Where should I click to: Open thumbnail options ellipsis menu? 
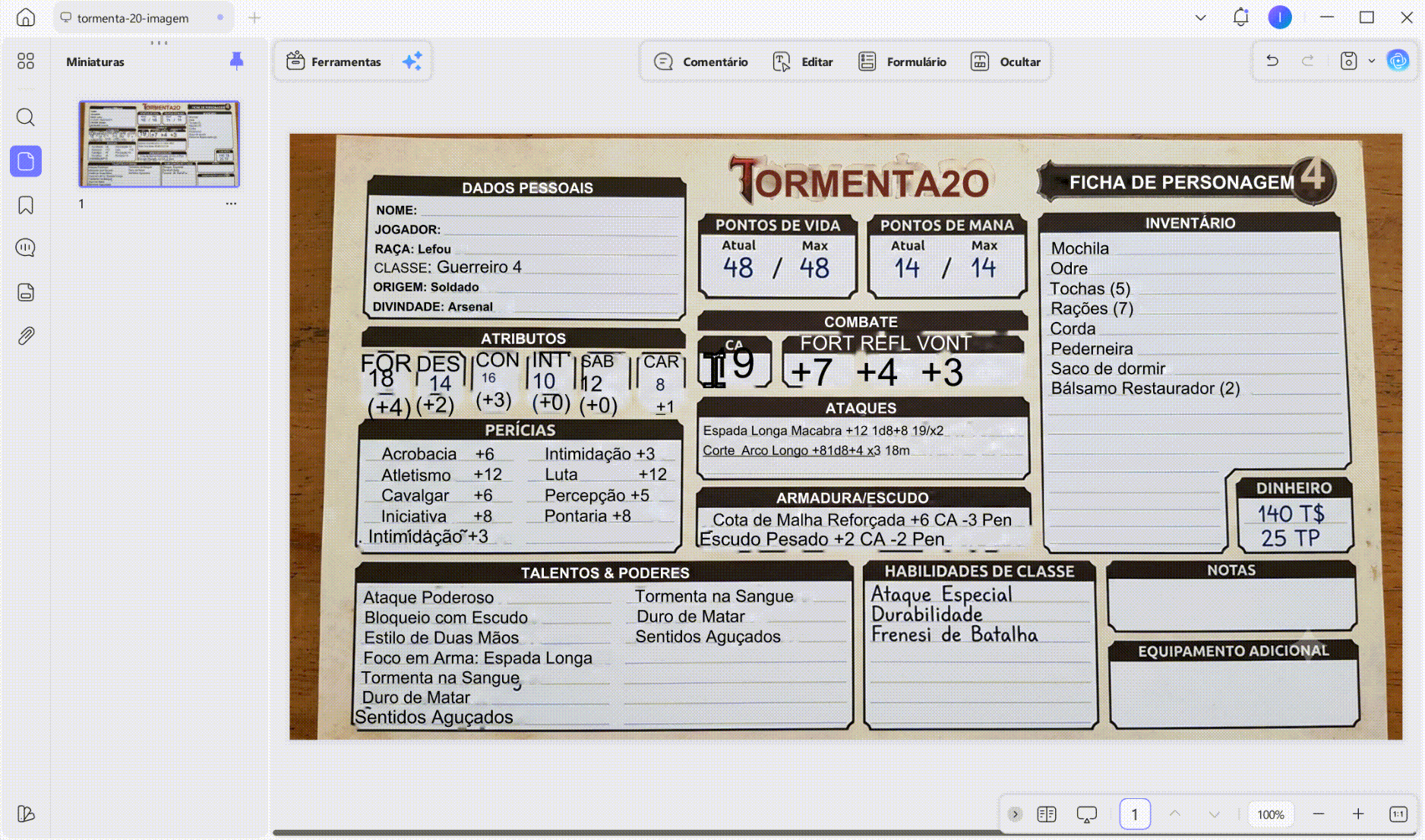pos(231,204)
